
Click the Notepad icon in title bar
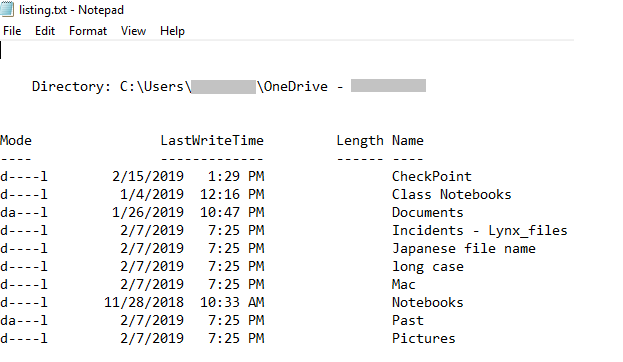click(x=7, y=9)
